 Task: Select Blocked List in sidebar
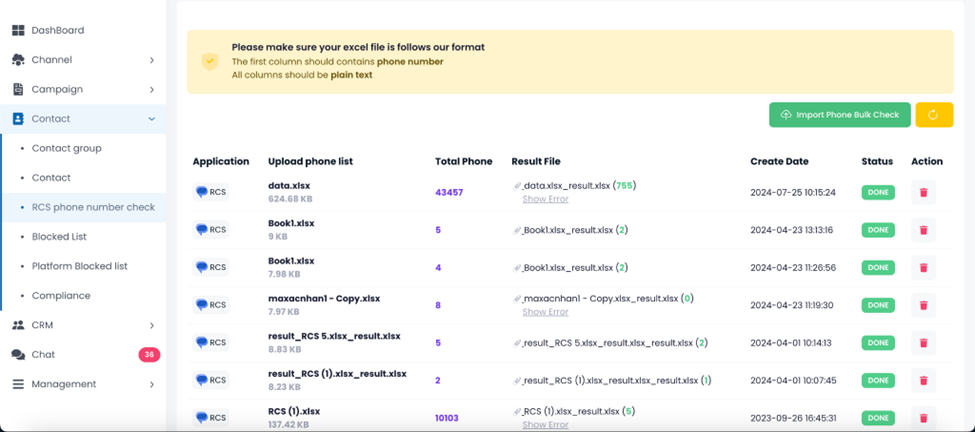59,237
